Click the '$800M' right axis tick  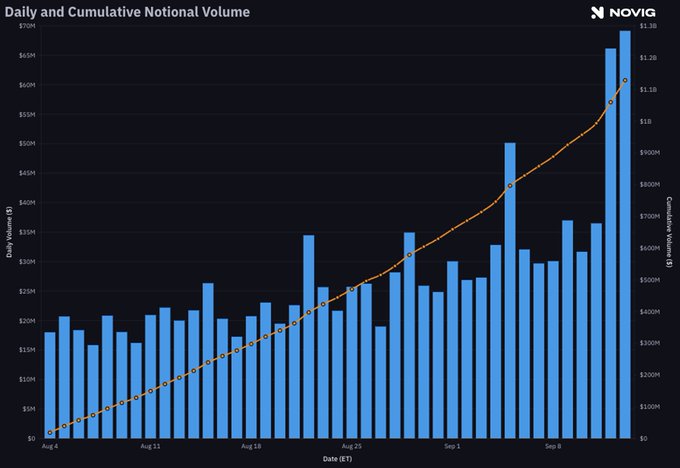(x=650, y=184)
